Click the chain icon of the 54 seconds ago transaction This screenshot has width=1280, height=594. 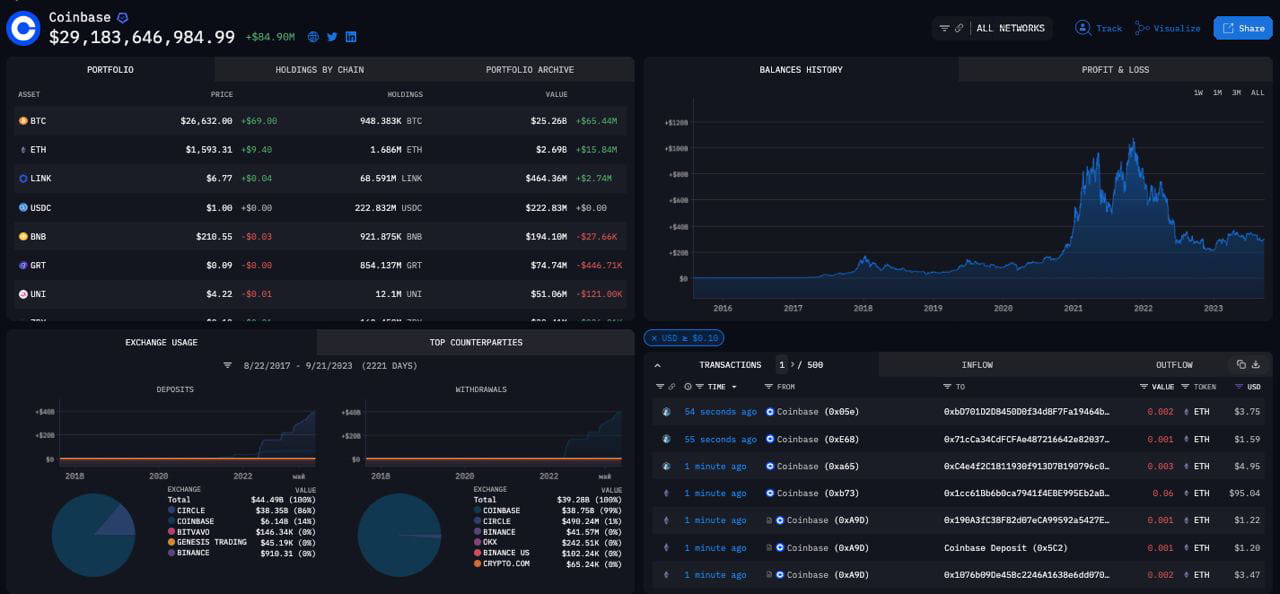[667, 412]
